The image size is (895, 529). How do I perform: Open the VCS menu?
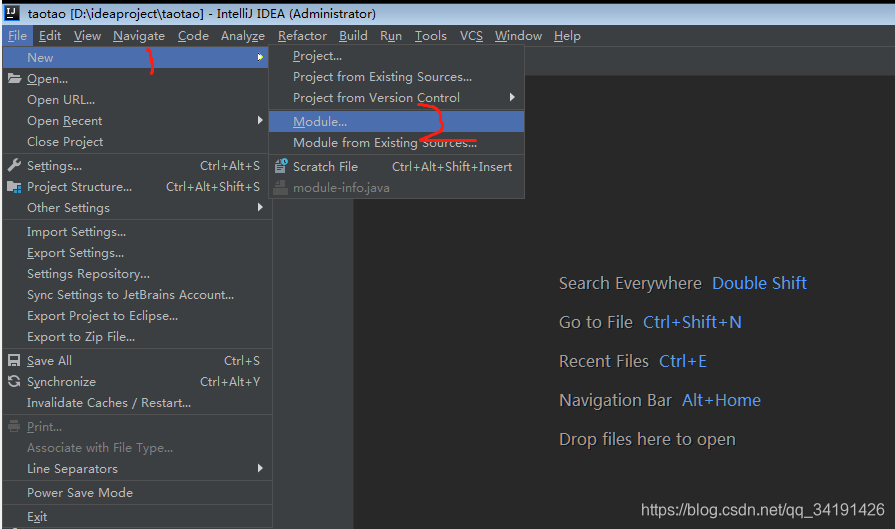471,35
